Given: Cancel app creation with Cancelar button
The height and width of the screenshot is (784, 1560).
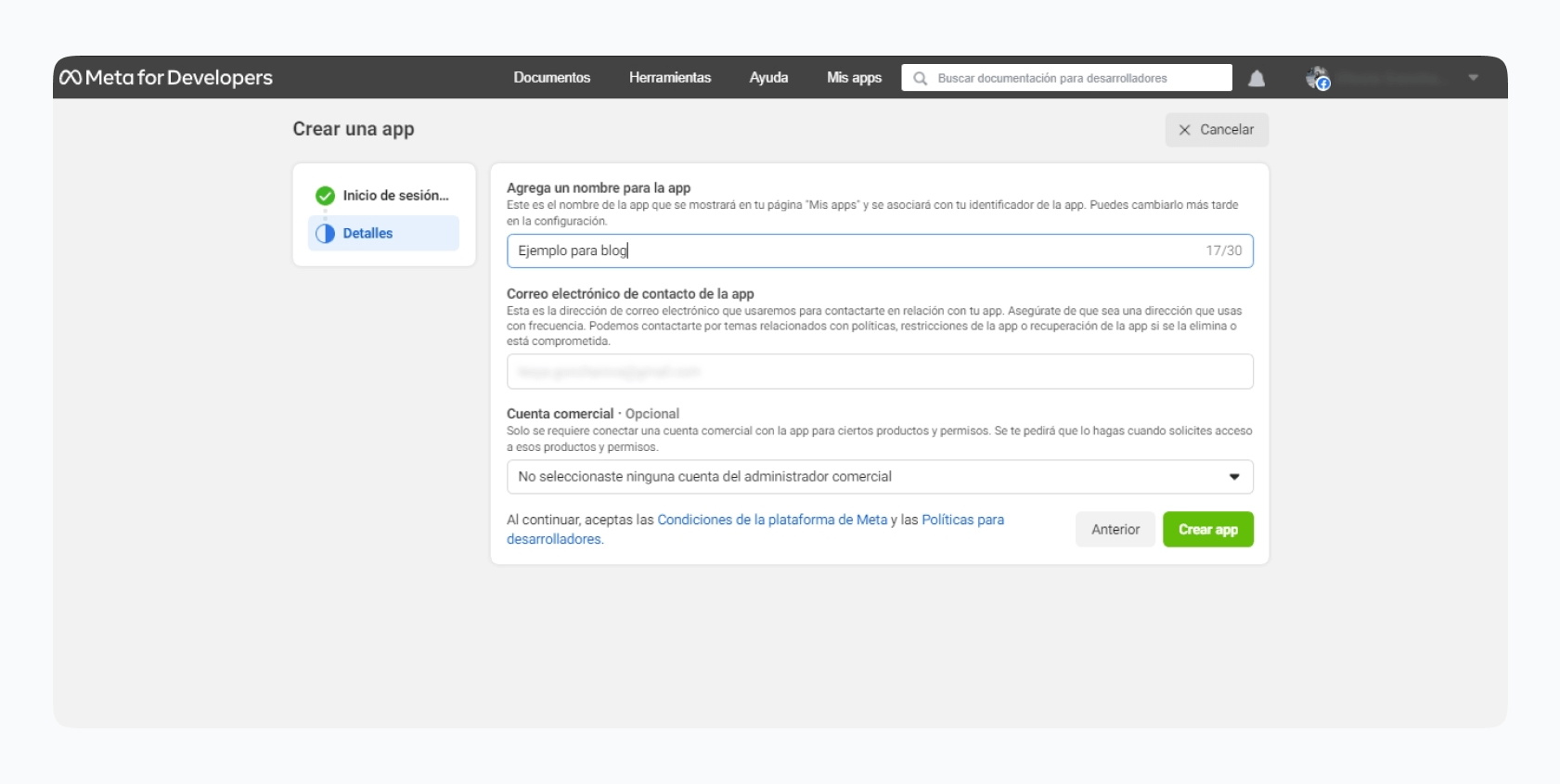Looking at the screenshot, I should (x=1217, y=130).
